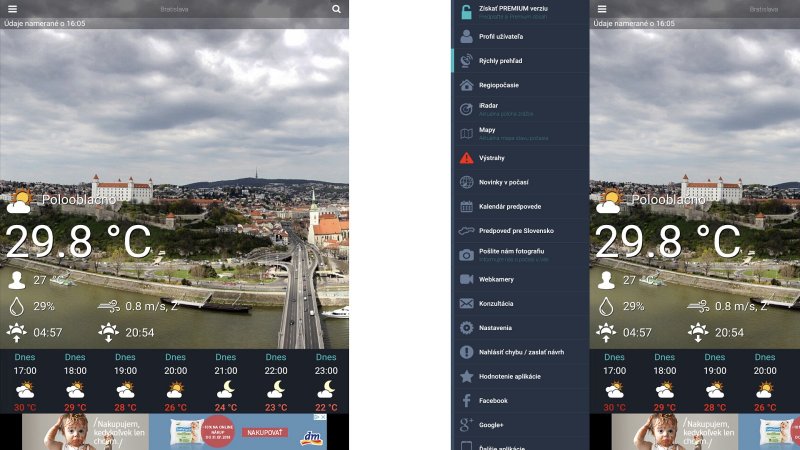800x450 pixels.
Task: Click the Pošlite nám fotografiu camera icon
Action: 466,255
